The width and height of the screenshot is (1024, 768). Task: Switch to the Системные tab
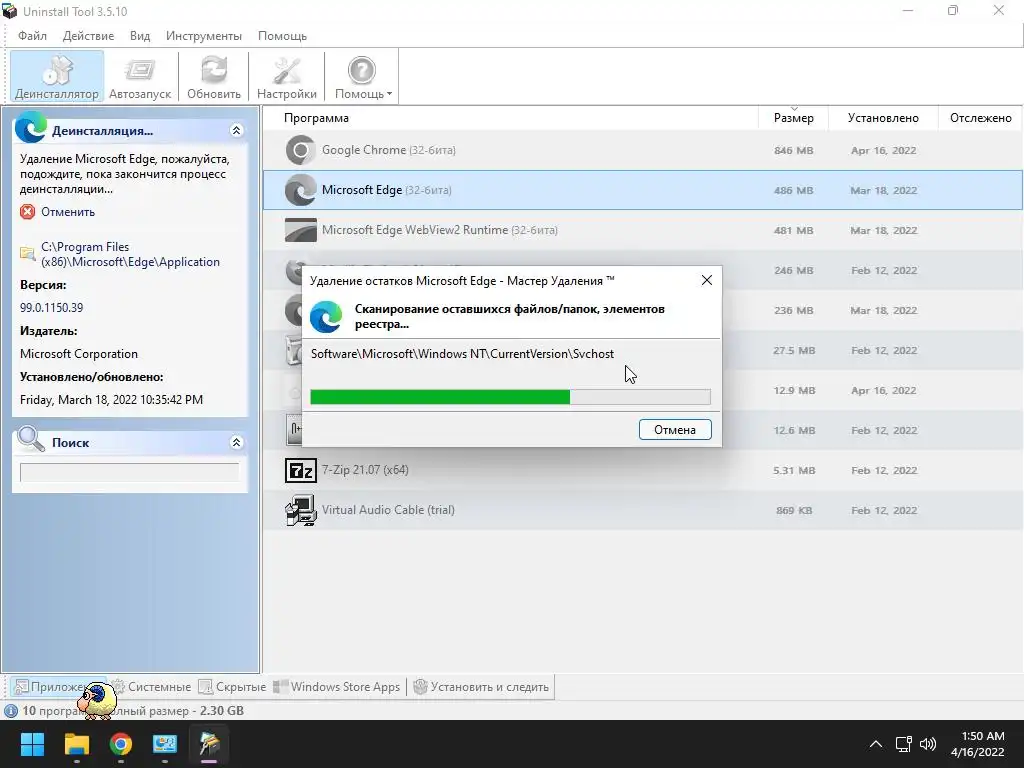click(x=152, y=687)
